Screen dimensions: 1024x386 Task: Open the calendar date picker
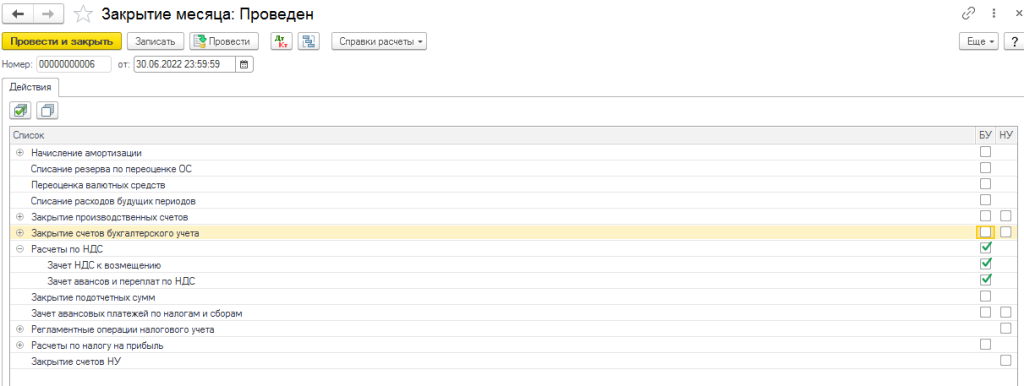click(244, 64)
